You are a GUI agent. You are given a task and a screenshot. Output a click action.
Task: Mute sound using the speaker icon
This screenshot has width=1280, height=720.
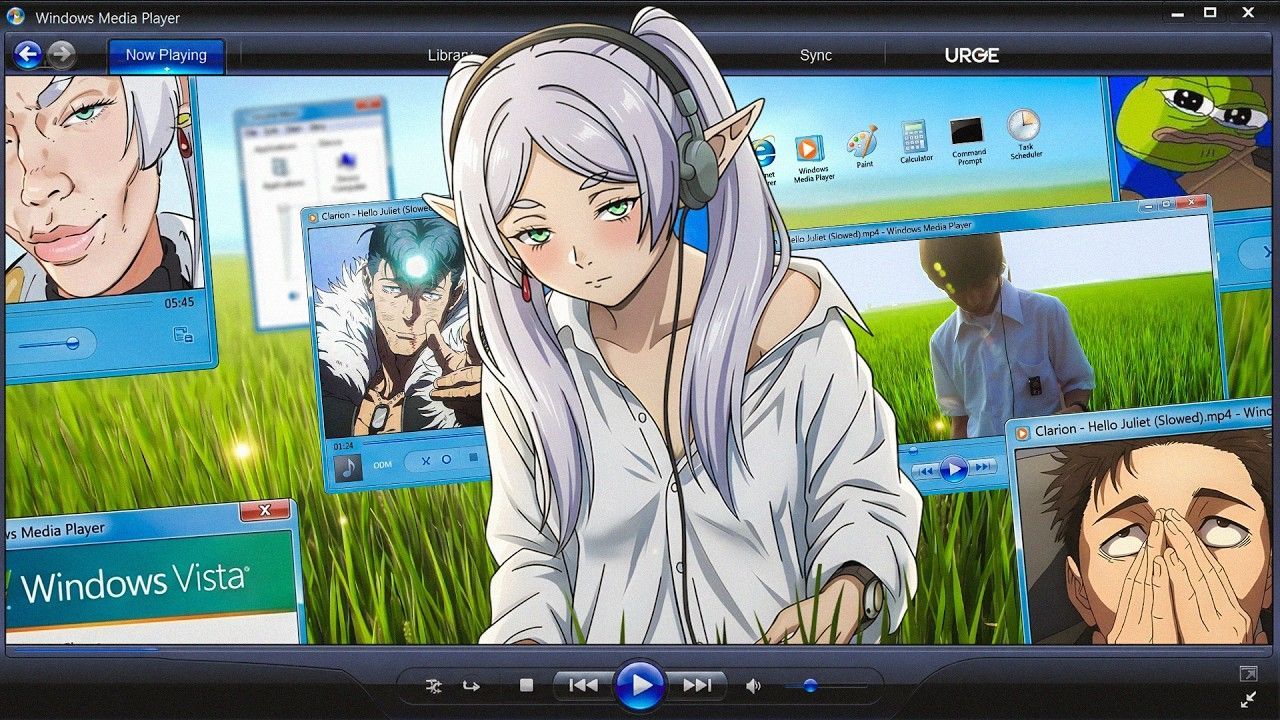pyautogui.click(x=753, y=686)
